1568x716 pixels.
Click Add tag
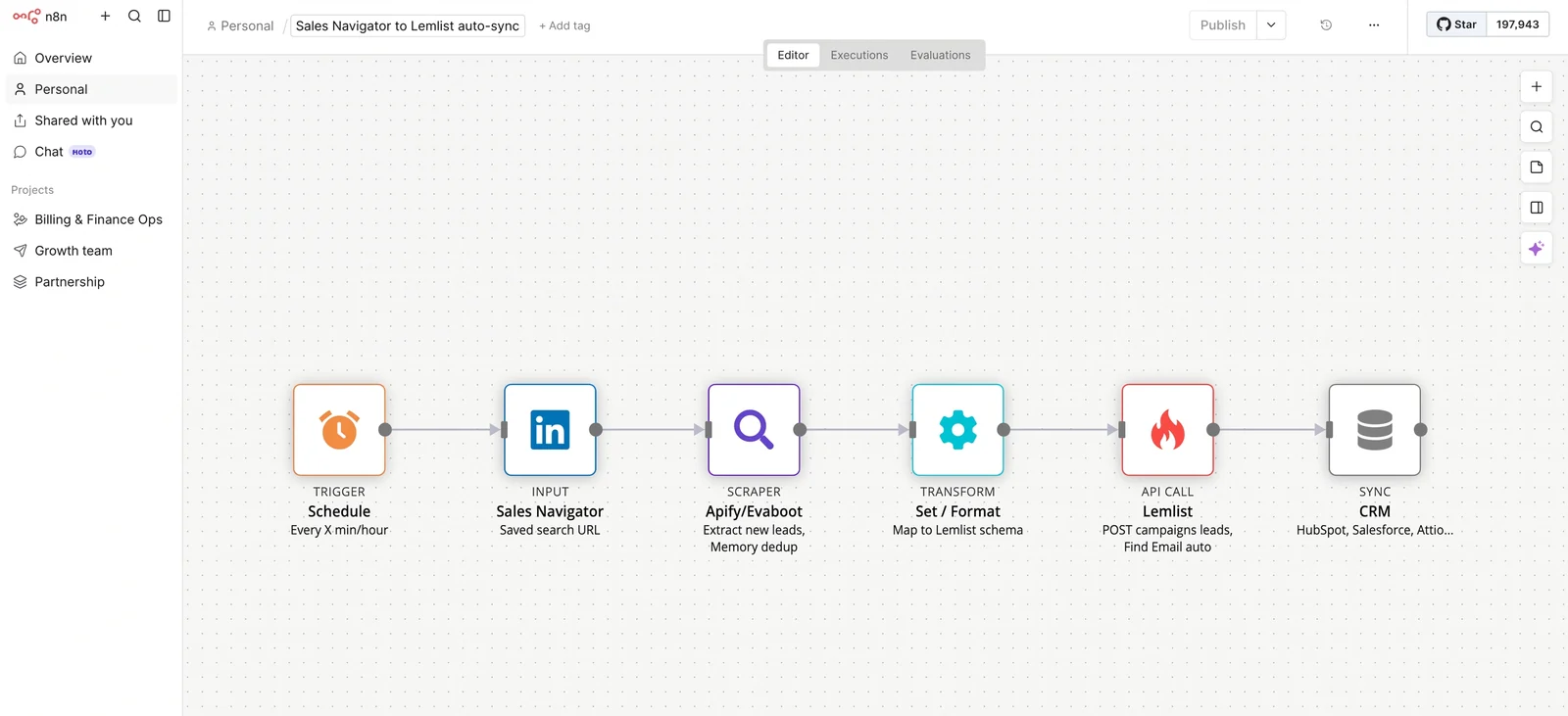[564, 25]
